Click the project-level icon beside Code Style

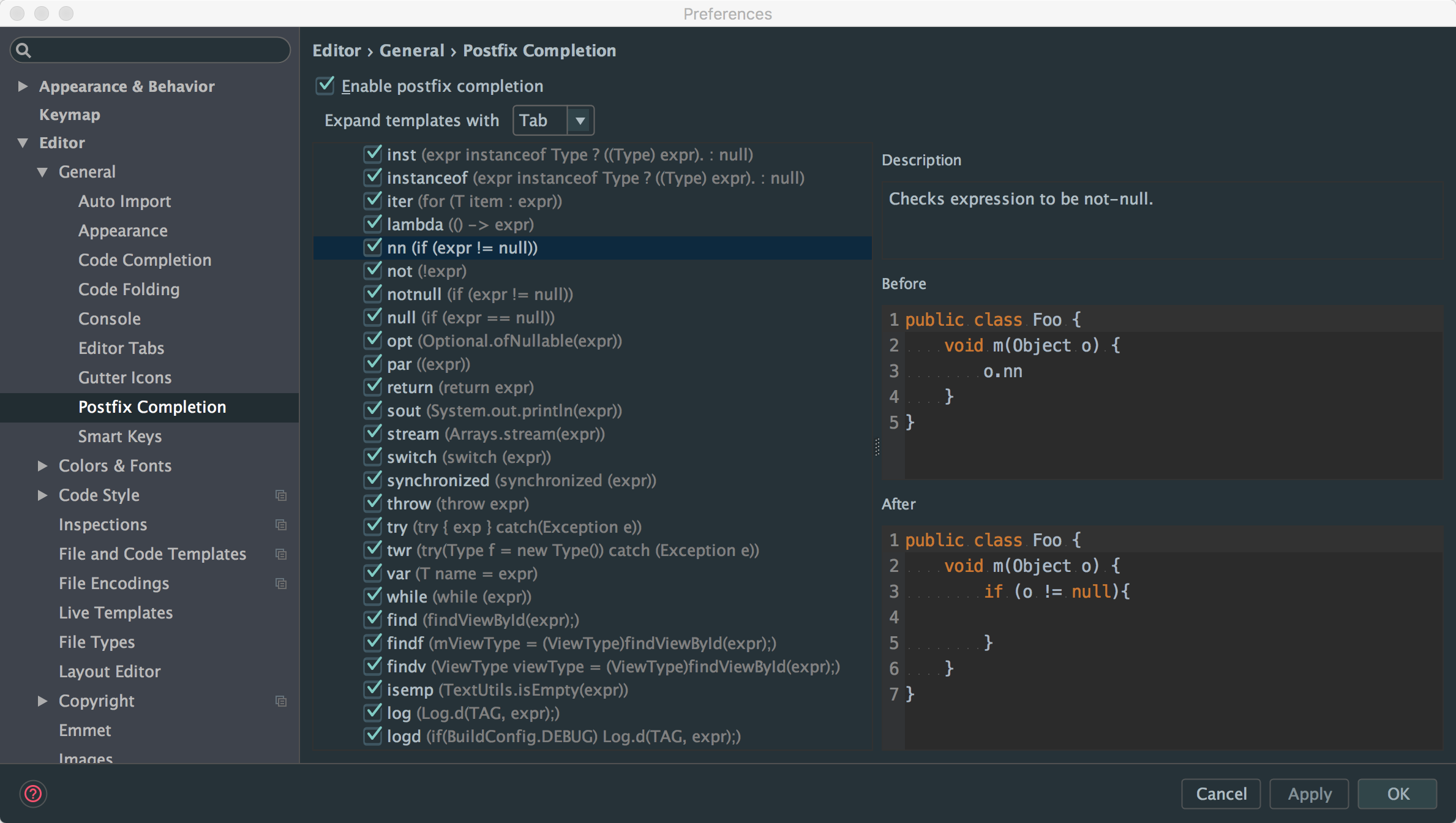coord(281,495)
